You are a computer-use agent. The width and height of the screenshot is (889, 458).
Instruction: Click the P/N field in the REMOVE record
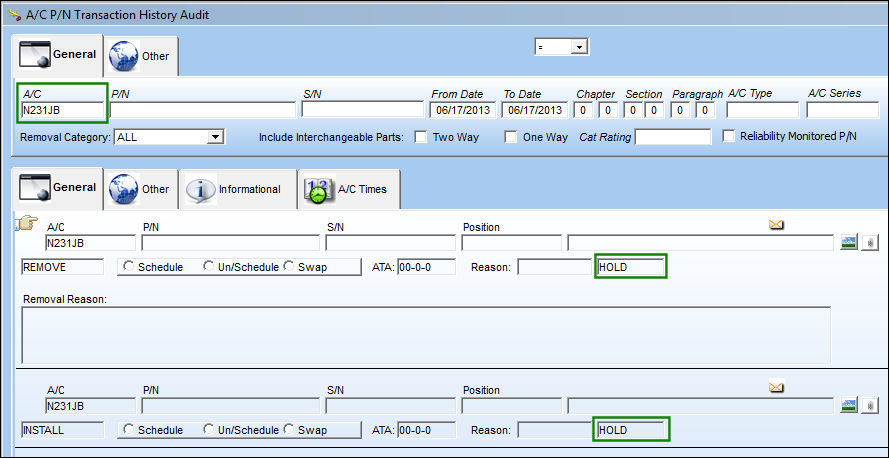[231, 243]
